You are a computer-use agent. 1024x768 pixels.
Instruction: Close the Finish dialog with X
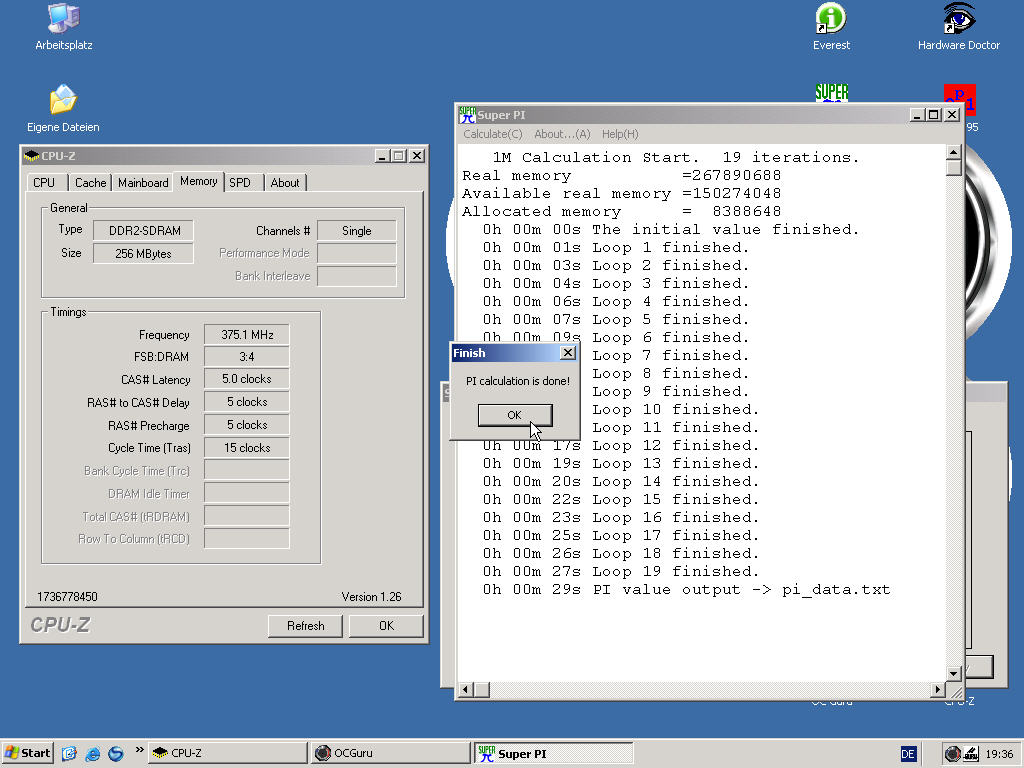[x=568, y=353]
